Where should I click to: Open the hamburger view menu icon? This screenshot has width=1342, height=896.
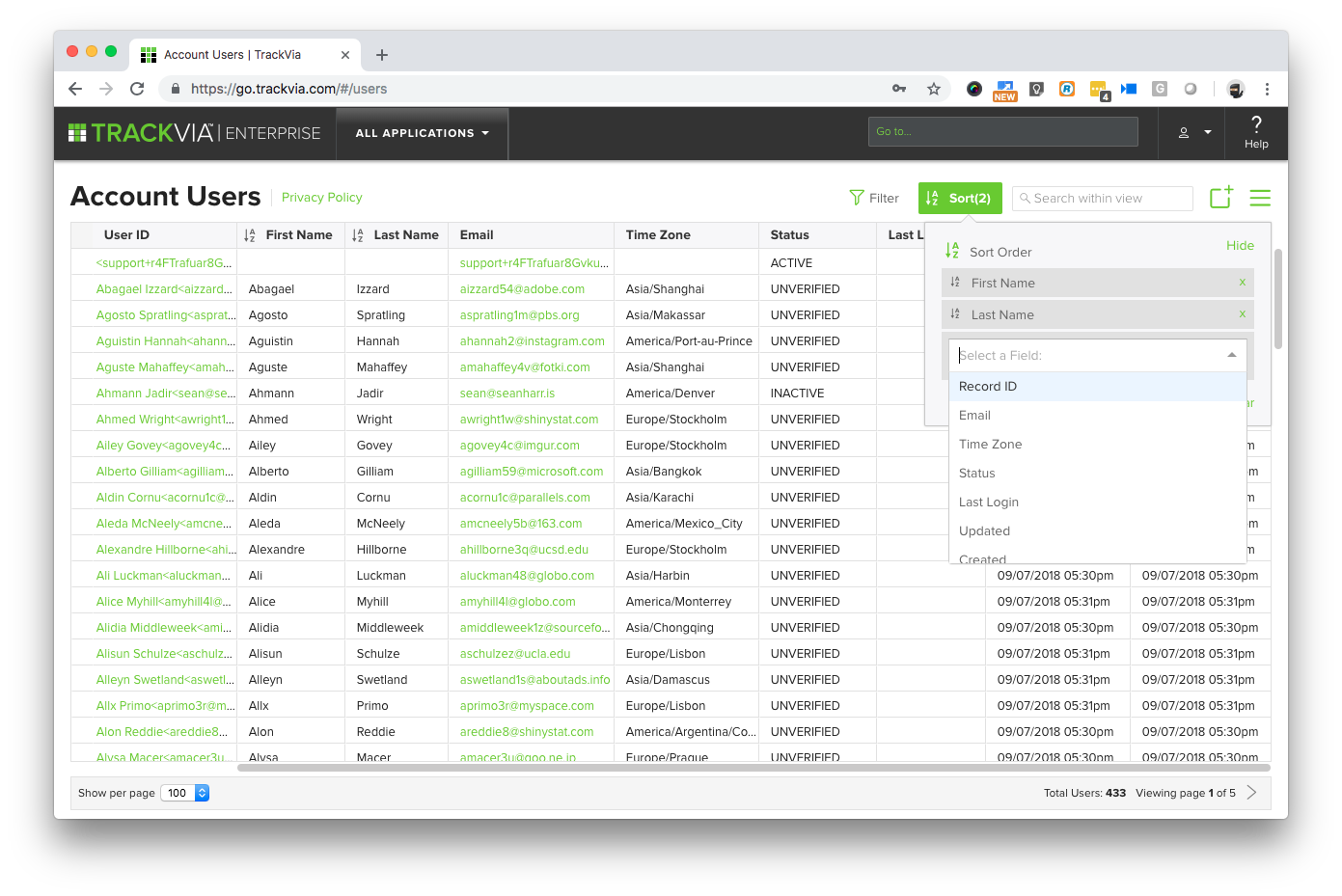(x=1260, y=198)
